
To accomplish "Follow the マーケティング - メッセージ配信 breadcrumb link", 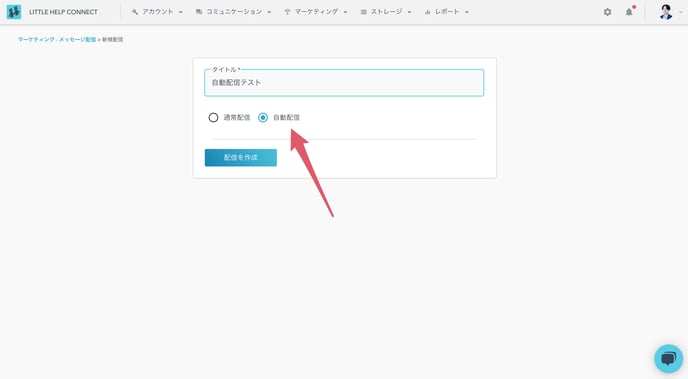I will click(57, 39).
